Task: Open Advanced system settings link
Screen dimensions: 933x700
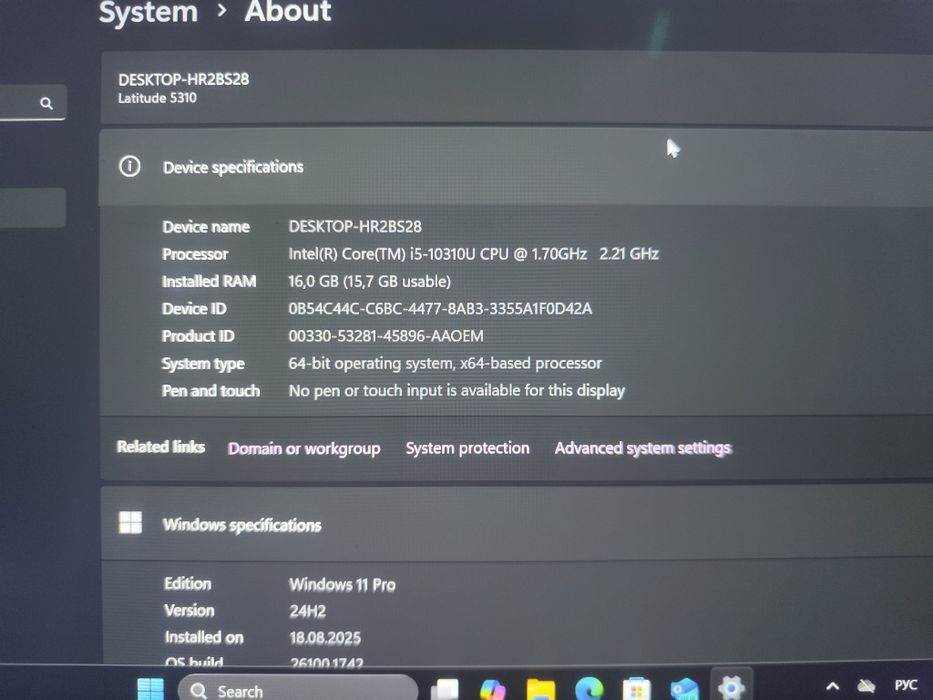Action: coord(643,448)
